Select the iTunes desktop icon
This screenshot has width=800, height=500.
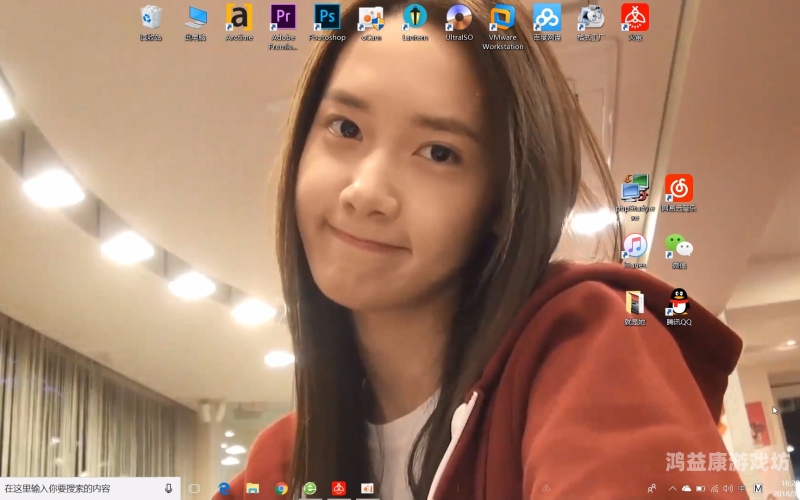635,251
